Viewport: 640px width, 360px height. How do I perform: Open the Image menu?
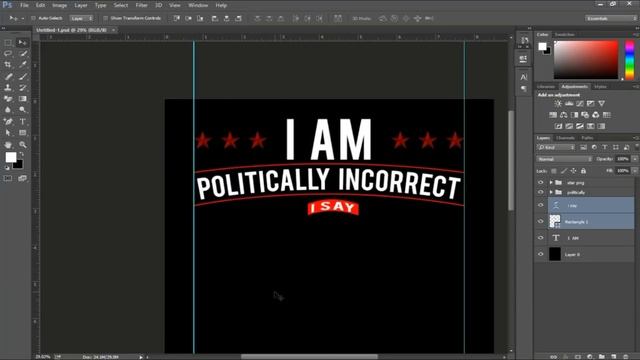(x=59, y=5)
